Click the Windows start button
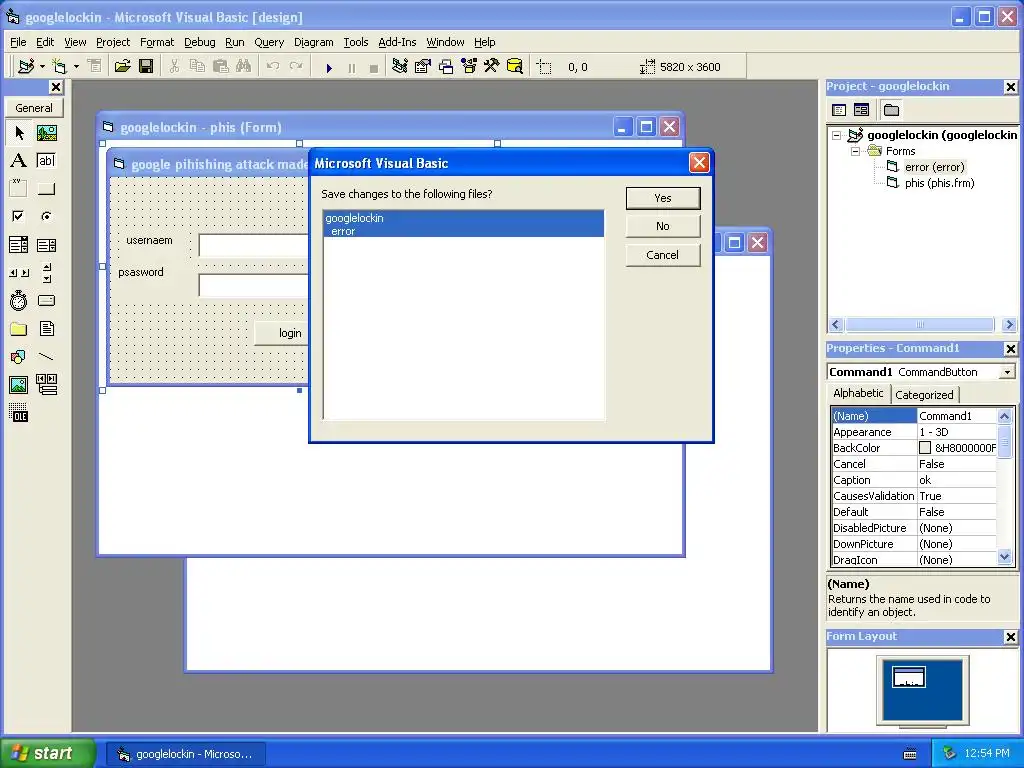 pyautogui.click(x=47, y=753)
